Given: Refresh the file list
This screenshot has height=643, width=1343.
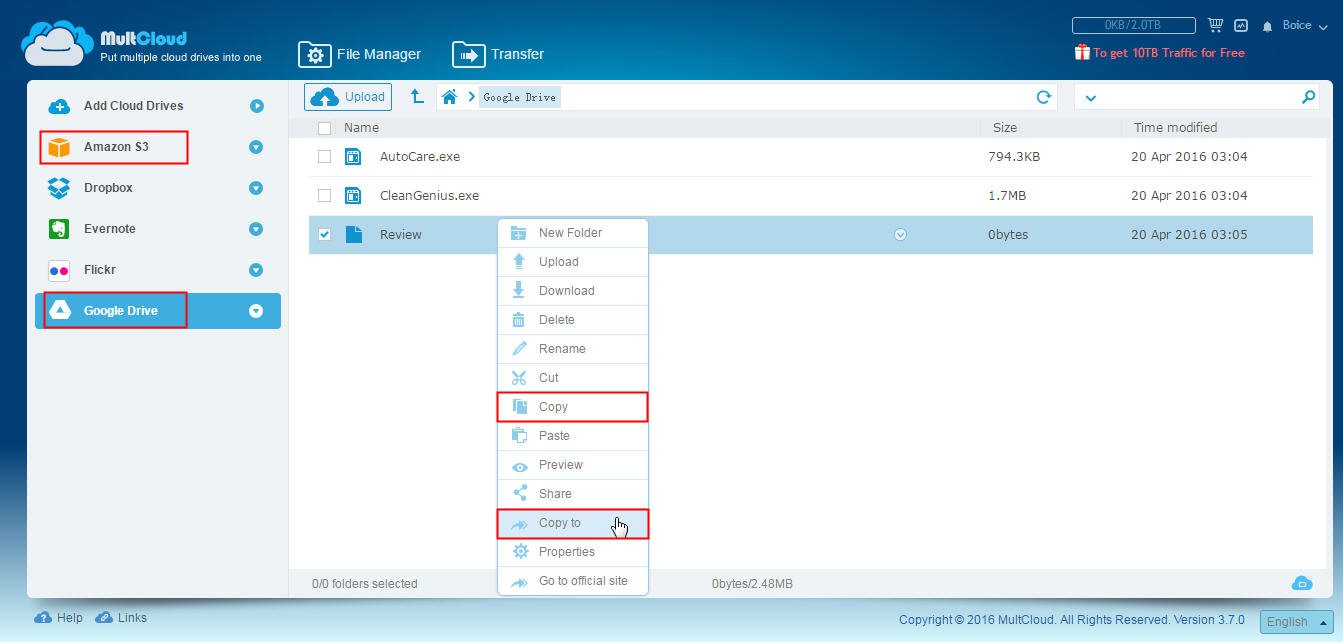Looking at the screenshot, I should click(1044, 97).
